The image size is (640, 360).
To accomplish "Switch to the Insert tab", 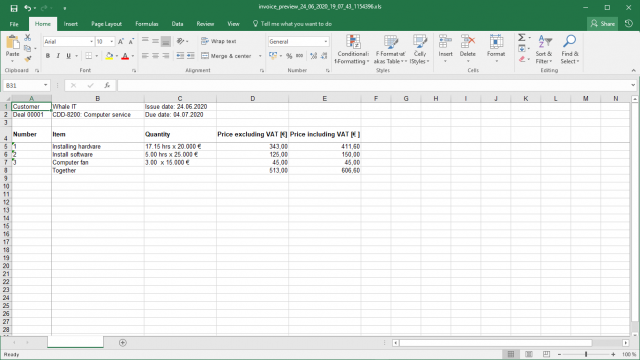I will point(71,24).
